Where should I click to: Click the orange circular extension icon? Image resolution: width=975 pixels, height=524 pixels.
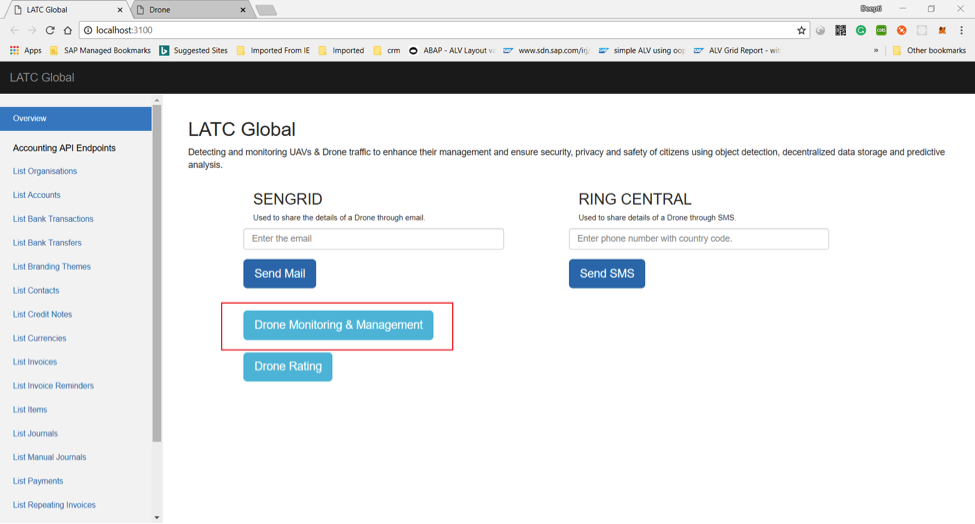(902, 30)
